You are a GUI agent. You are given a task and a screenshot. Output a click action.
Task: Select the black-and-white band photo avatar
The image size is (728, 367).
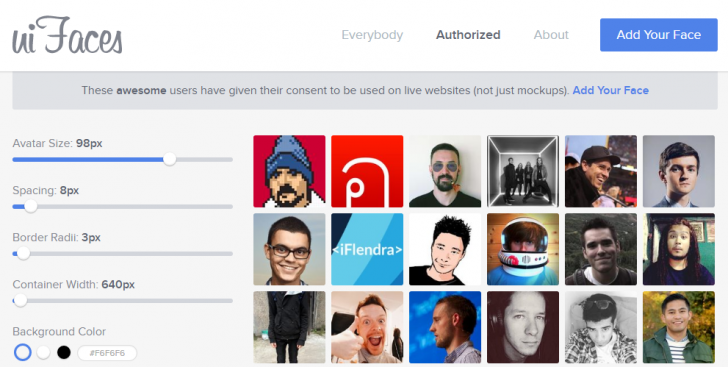coord(523,171)
